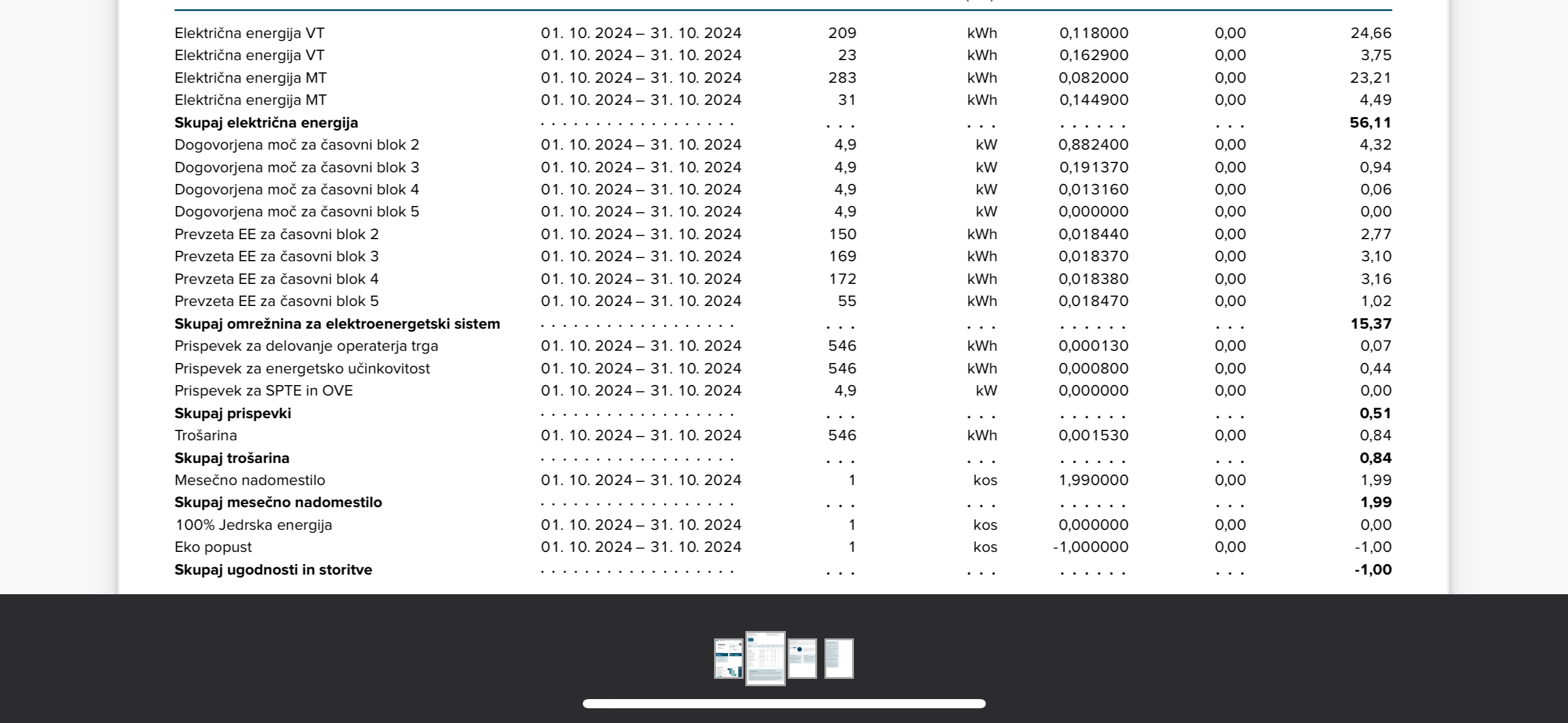This screenshot has height=723, width=1568.
Task: Select the 'Trošarina' row label
Action: (206, 435)
